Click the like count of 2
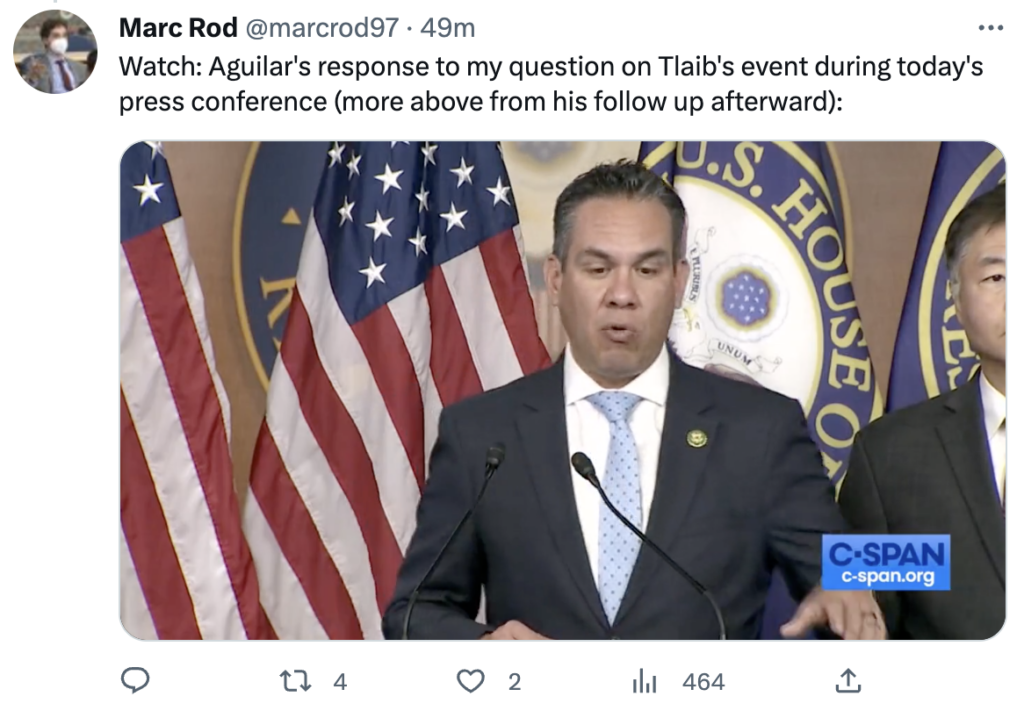 pyautogui.click(x=514, y=682)
